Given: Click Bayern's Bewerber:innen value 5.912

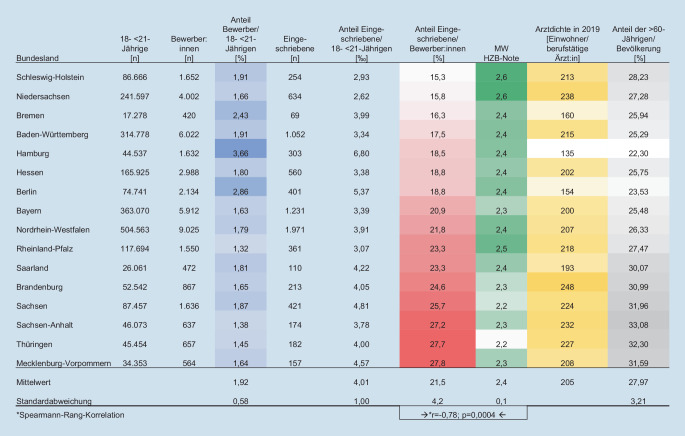Looking at the screenshot, I should [x=189, y=211].
